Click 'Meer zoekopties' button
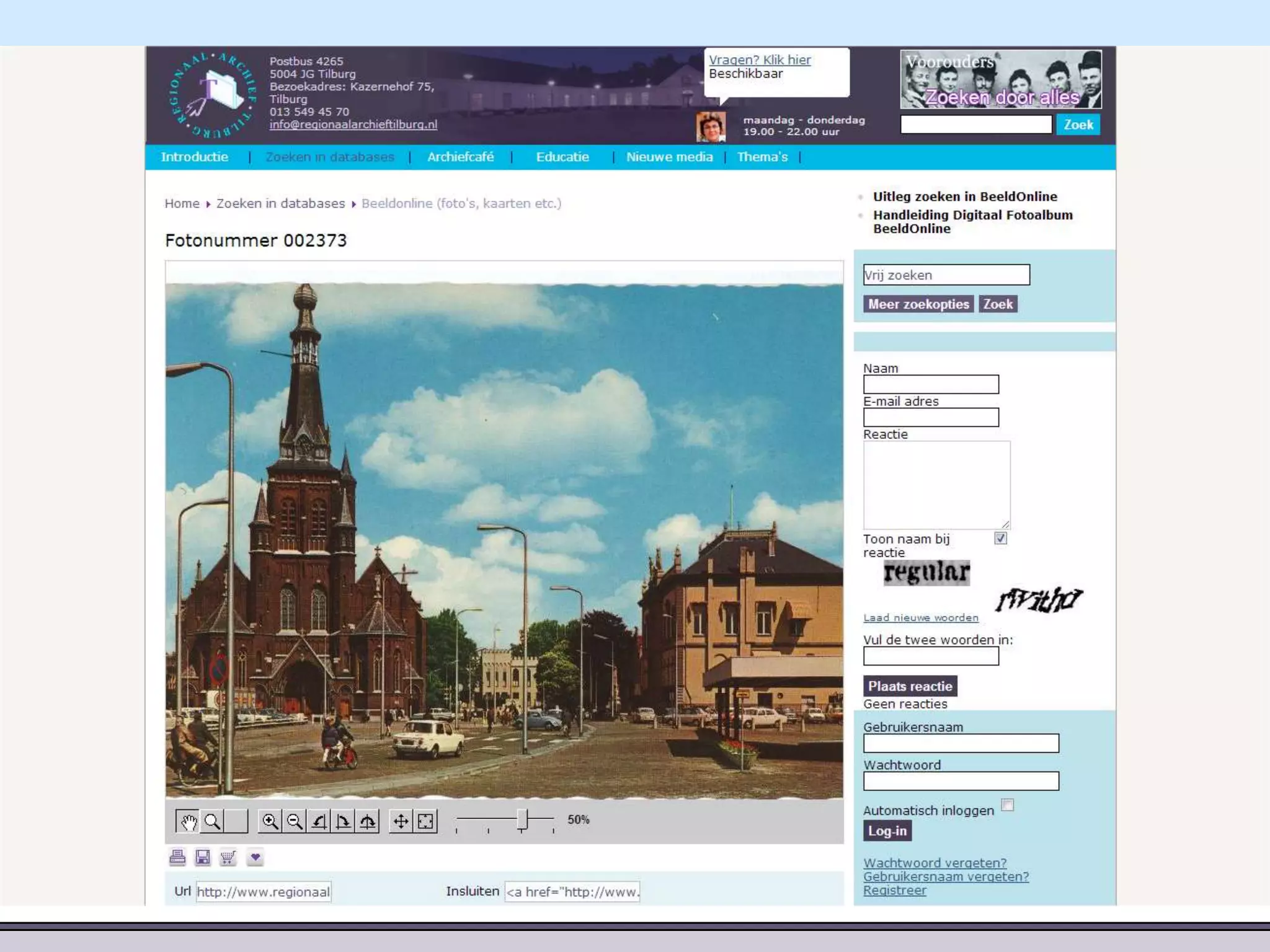The height and width of the screenshot is (952, 1270). click(918, 304)
